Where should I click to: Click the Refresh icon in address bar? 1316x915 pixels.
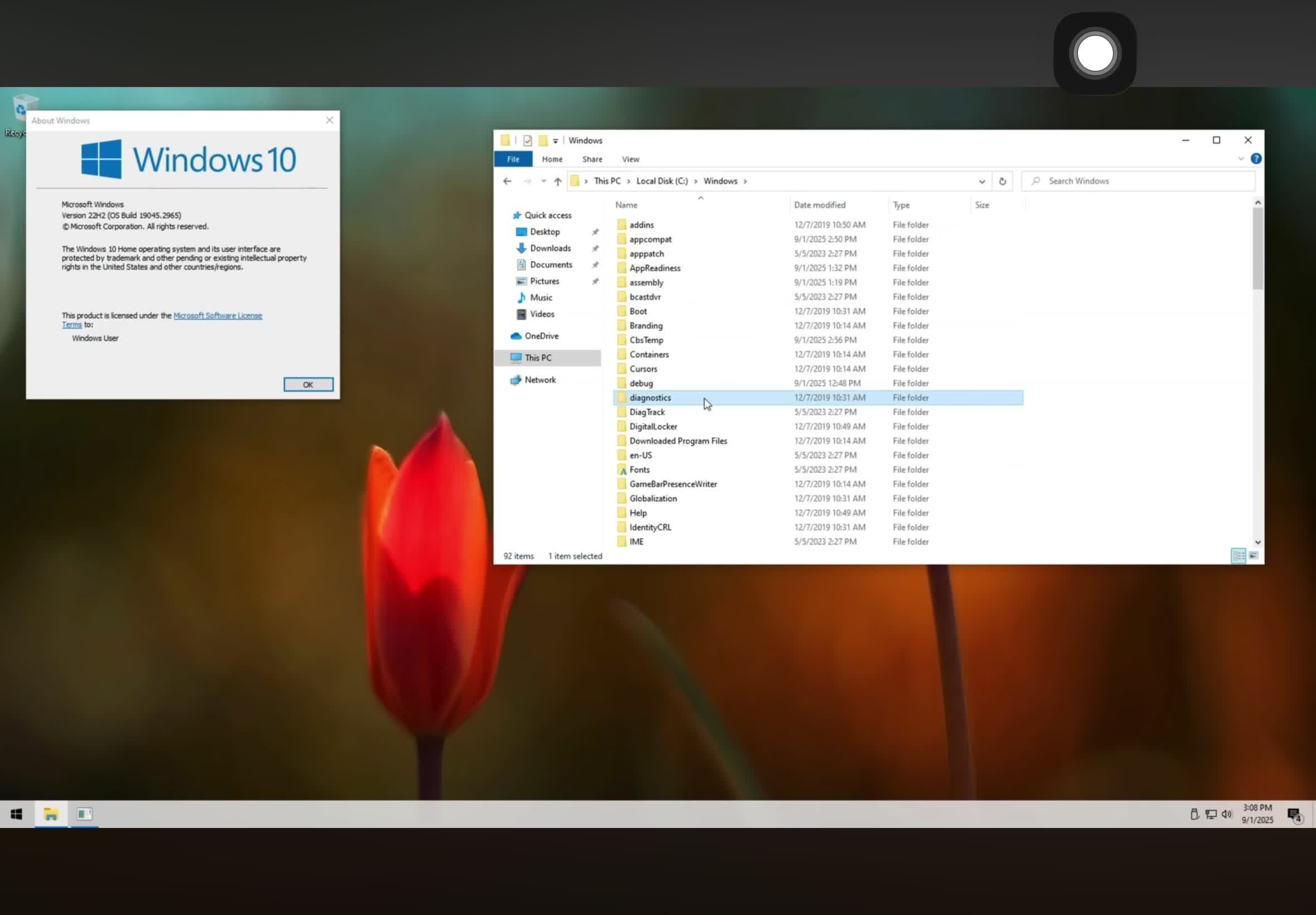tap(1003, 181)
